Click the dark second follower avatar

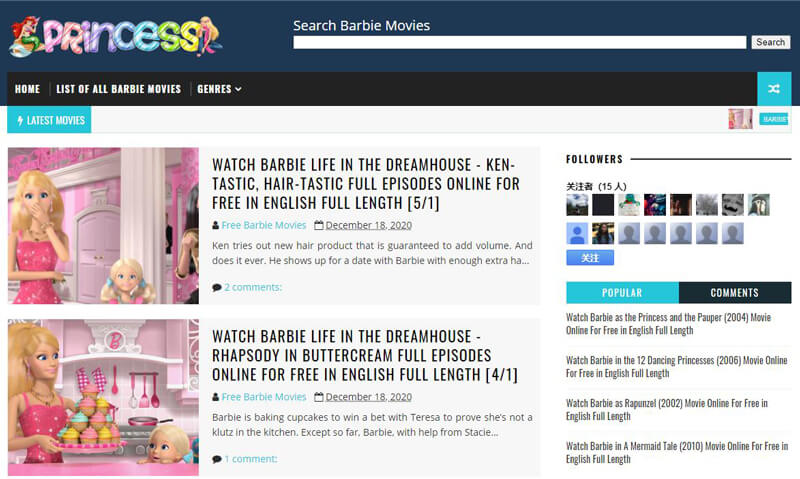(x=603, y=205)
